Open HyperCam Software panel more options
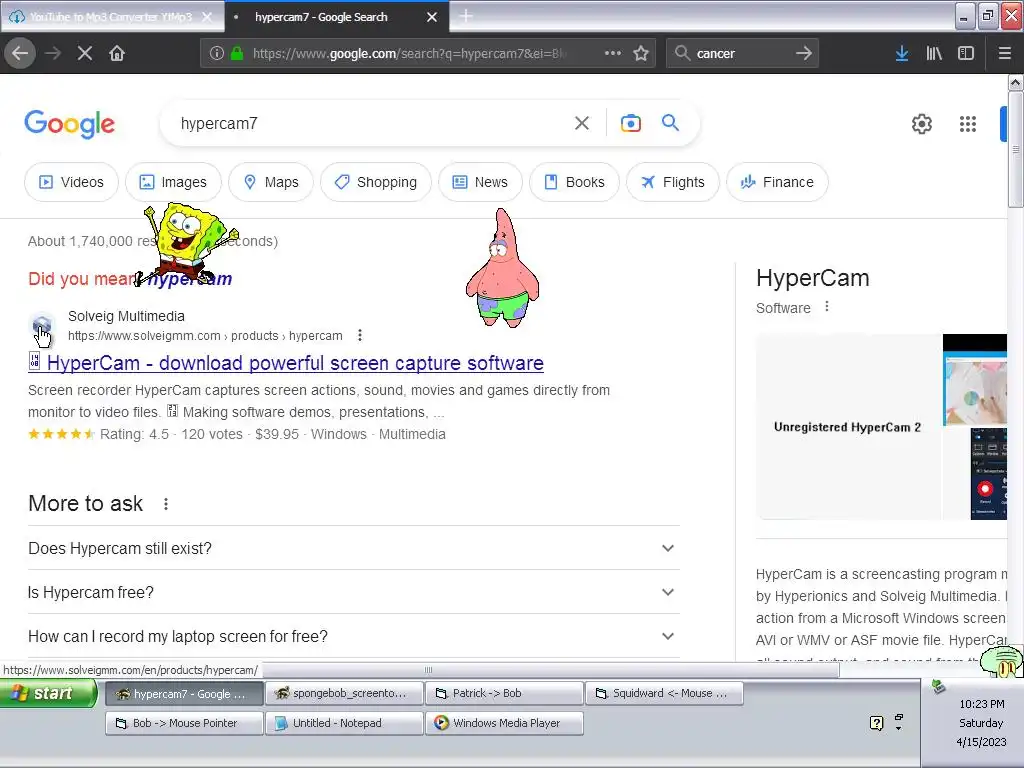1024x768 pixels. pyautogui.click(x=827, y=306)
